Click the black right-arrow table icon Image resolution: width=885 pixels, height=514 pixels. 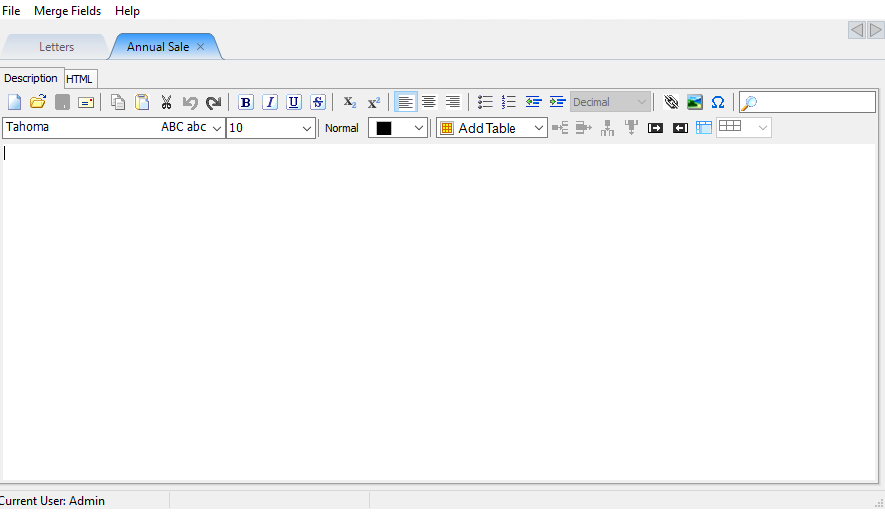(x=655, y=128)
